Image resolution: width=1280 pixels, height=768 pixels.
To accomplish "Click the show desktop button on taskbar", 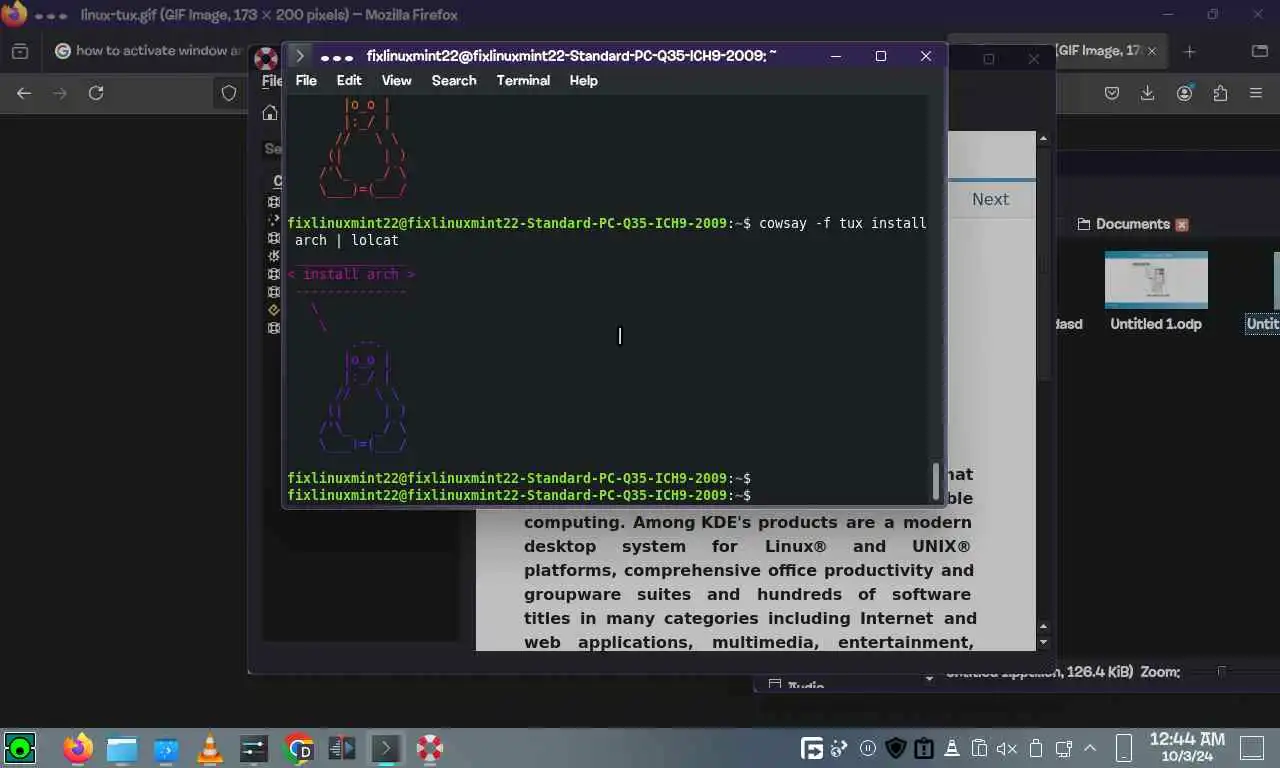I will coord(1252,748).
